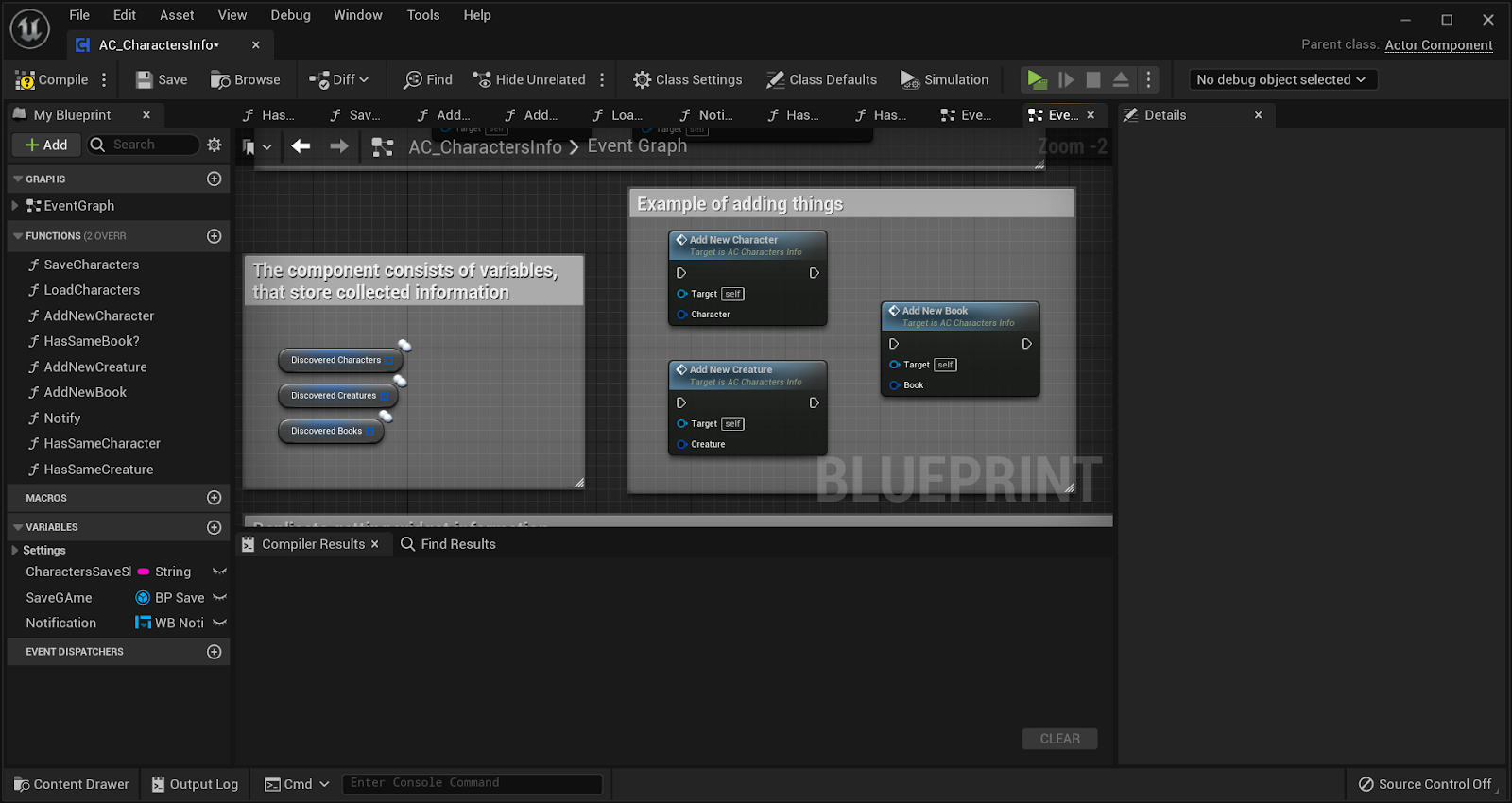Click the Eject from player button
The height and width of the screenshot is (803, 1512).
[x=1121, y=80]
